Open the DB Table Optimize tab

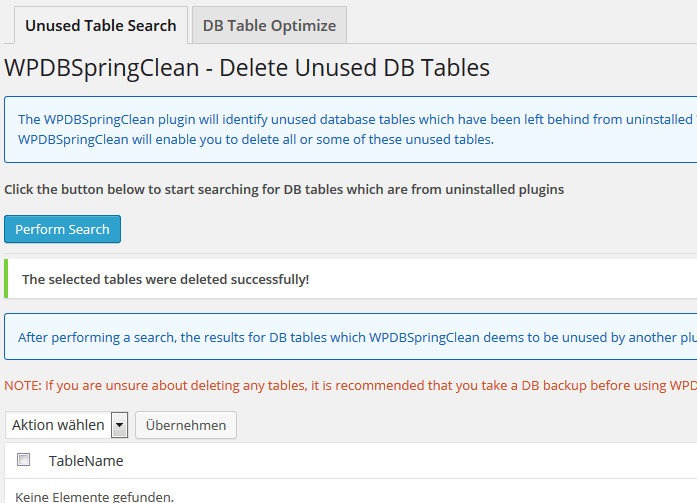click(x=269, y=25)
